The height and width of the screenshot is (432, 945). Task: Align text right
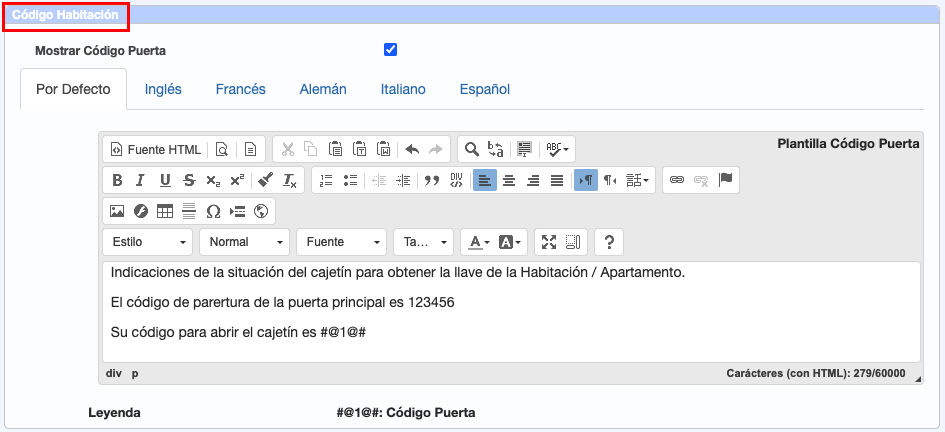[x=533, y=180]
